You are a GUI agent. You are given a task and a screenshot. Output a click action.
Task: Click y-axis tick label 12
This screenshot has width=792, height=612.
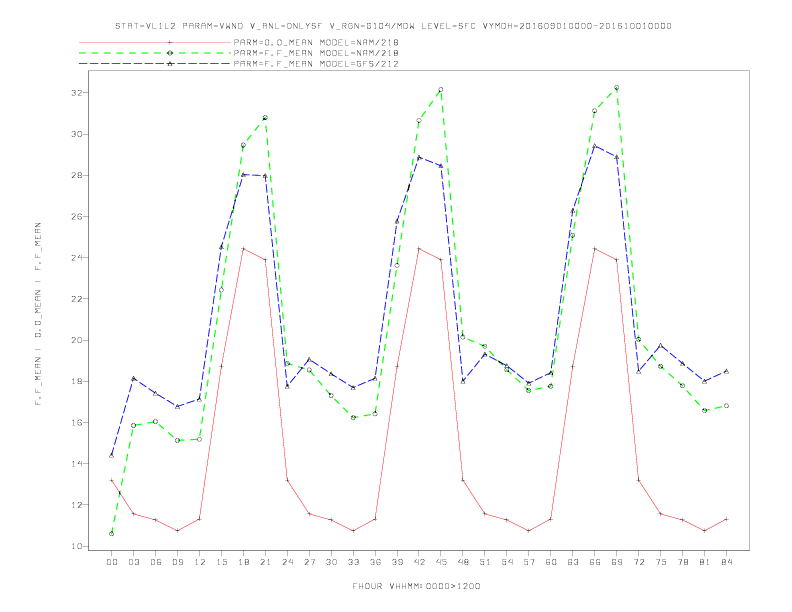[77, 505]
